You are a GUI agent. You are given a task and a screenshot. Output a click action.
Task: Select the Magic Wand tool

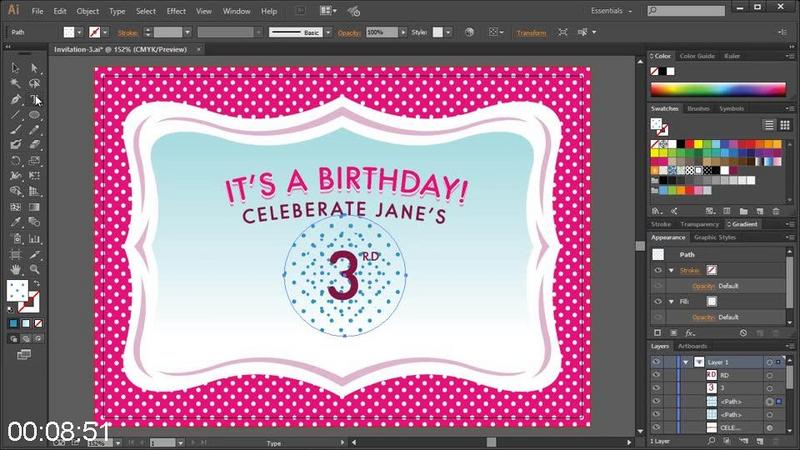(15, 83)
